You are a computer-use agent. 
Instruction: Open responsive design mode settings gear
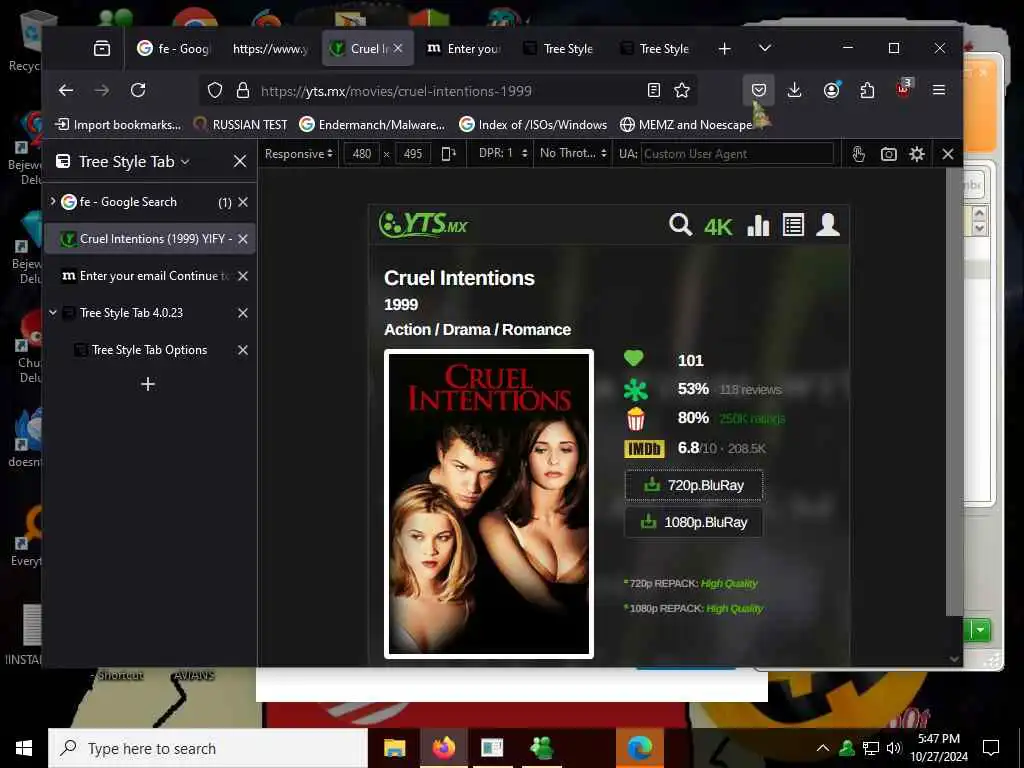click(917, 154)
